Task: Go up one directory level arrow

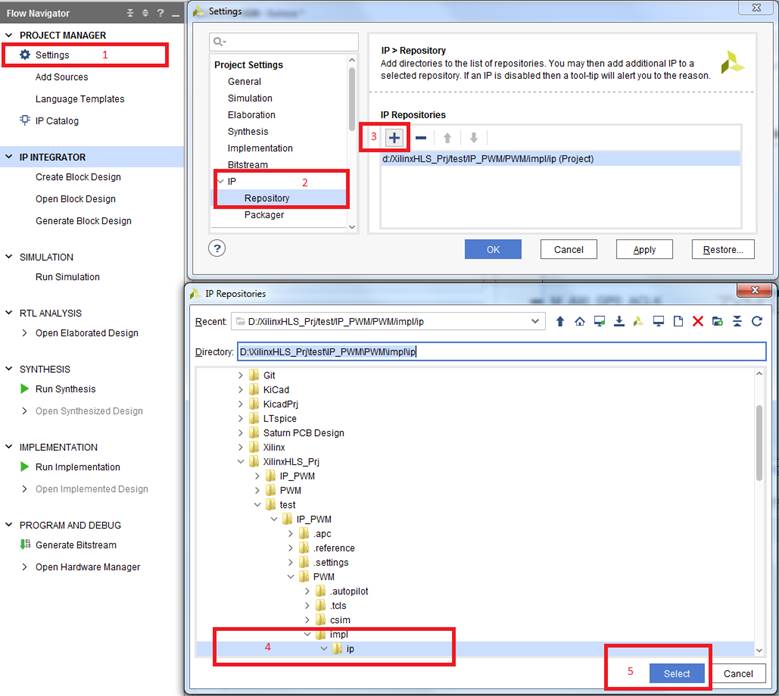Action: (560, 321)
